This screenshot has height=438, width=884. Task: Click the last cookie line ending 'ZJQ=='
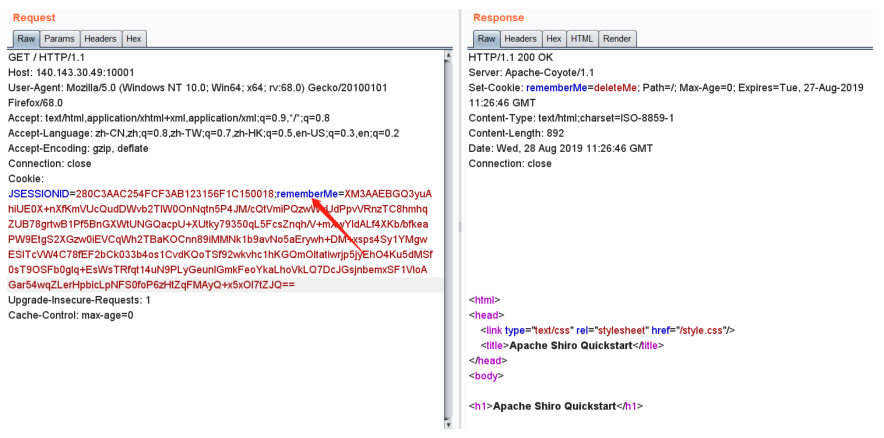click(x=151, y=285)
